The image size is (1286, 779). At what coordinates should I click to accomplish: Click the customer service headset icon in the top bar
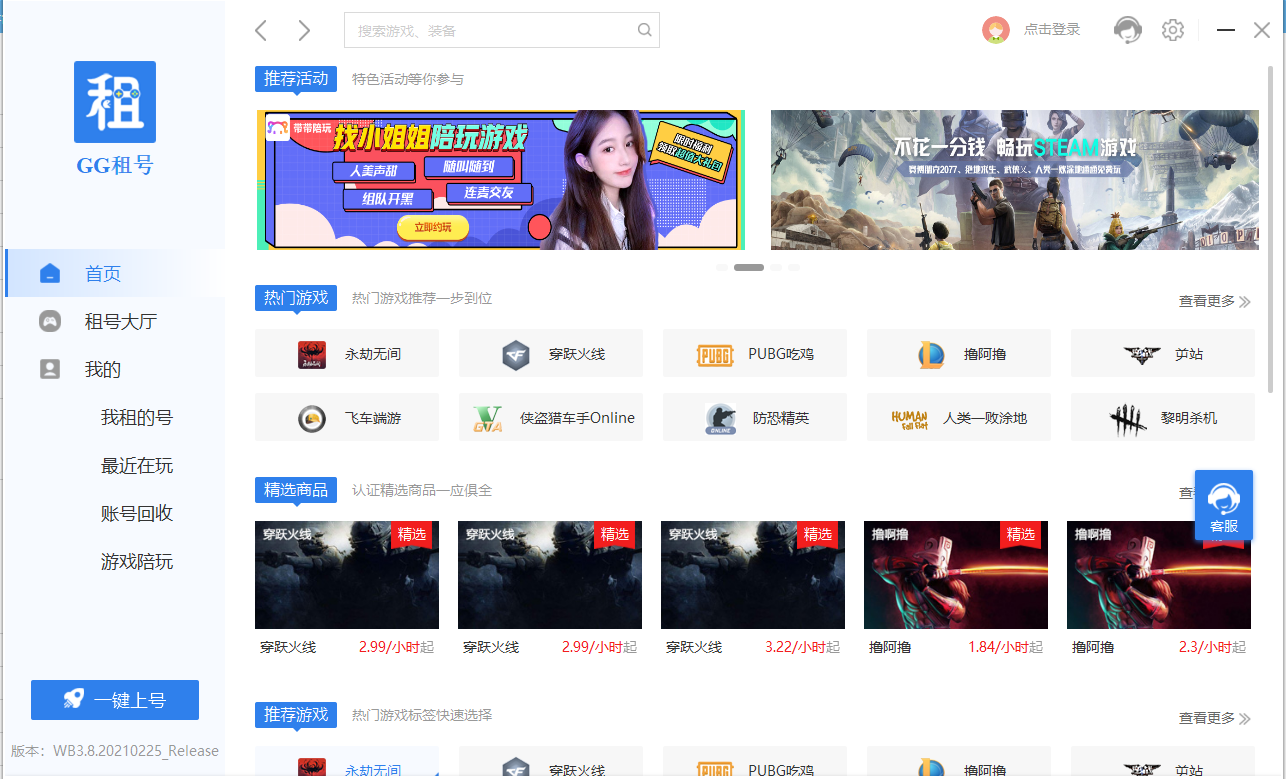1128,30
